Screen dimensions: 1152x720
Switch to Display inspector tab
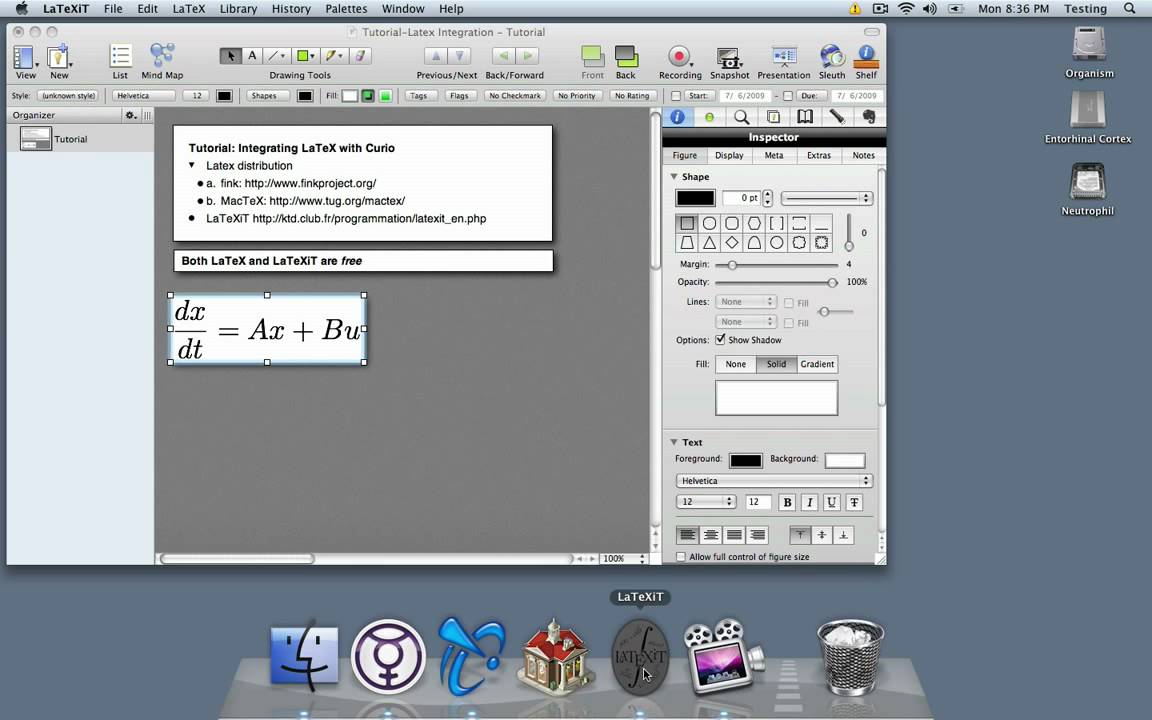729,156
